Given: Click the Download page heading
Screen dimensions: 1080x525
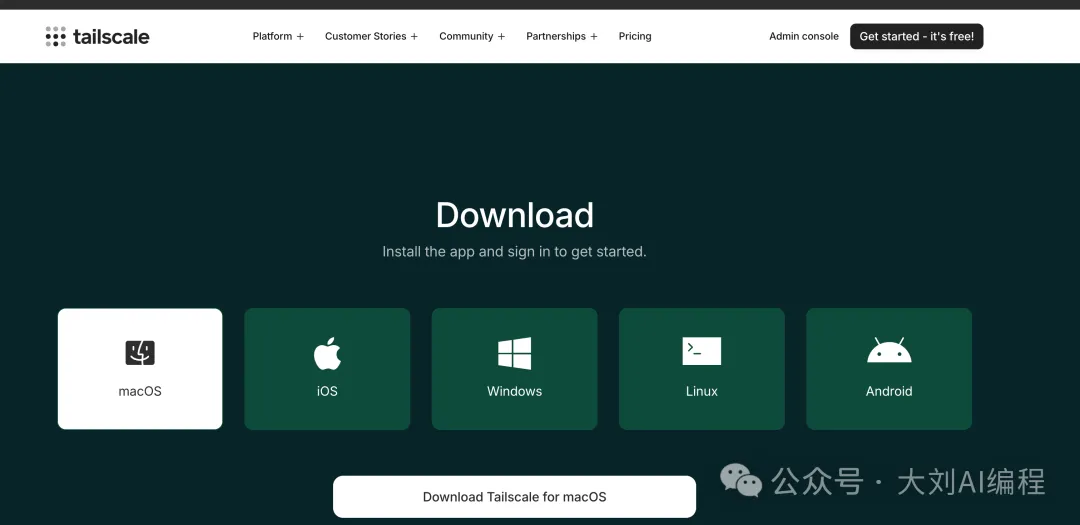Looking at the screenshot, I should [514, 215].
